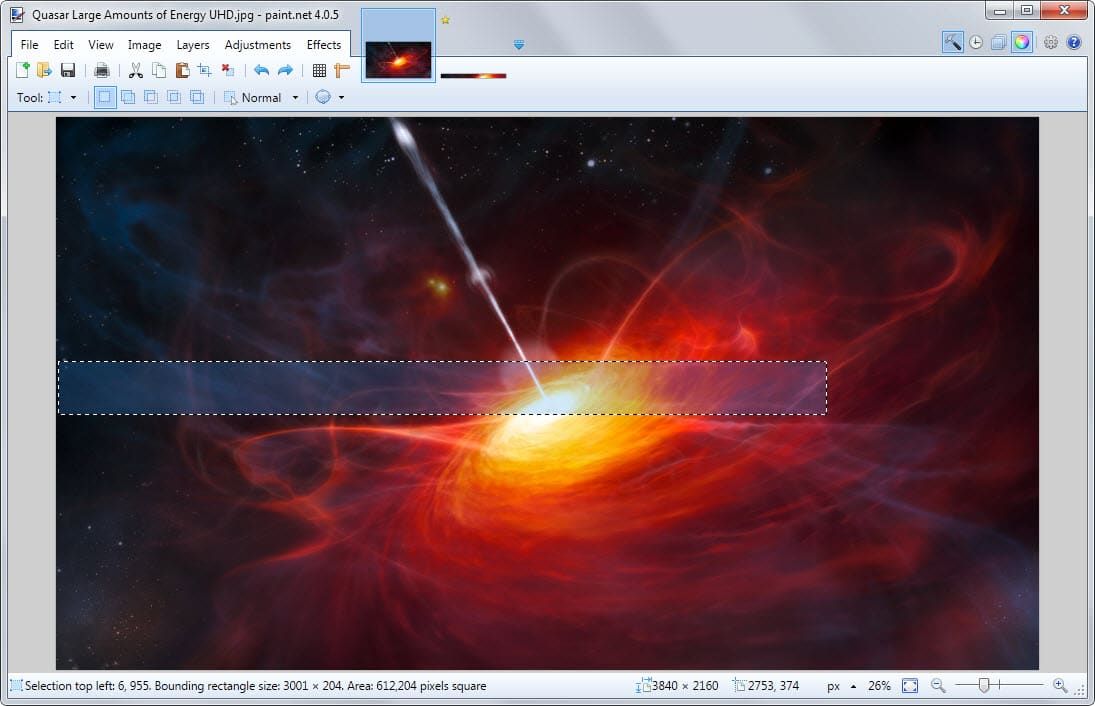Image resolution: width=1095 pixels, height=706 pixels.
Task: Click the selection info text in status bar
Action: (x=256, y=686)
